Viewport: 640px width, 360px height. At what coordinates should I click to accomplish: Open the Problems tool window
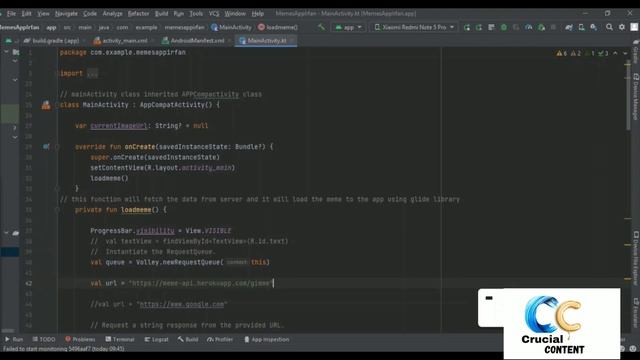80,339
